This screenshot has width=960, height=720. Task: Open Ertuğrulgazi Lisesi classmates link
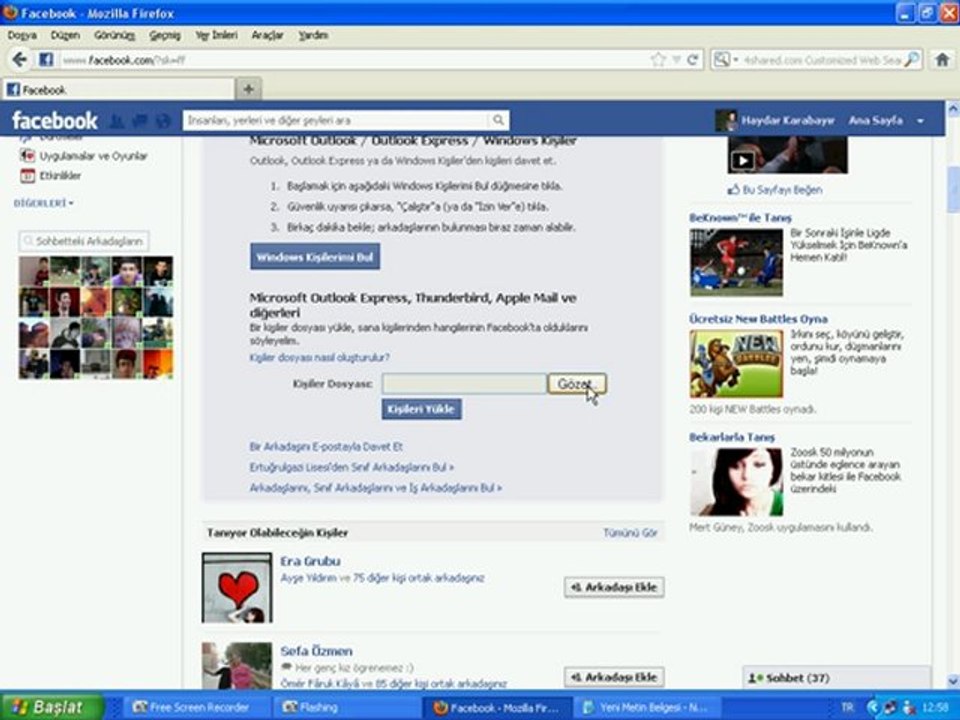pyautogui.click(x=351, y=467)
